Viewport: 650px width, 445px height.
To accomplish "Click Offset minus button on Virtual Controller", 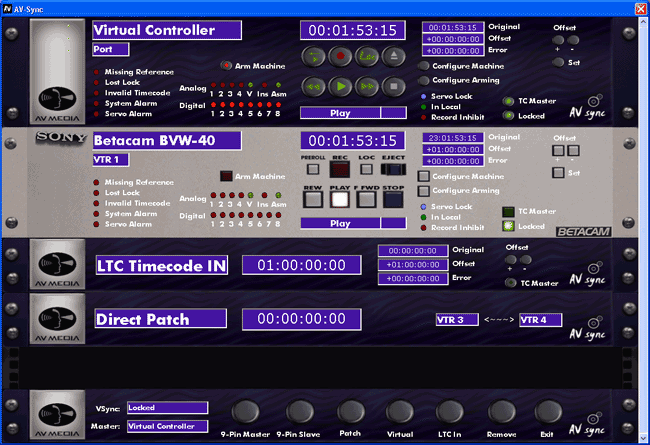I will pyautogui.click(x=573, y=40).
